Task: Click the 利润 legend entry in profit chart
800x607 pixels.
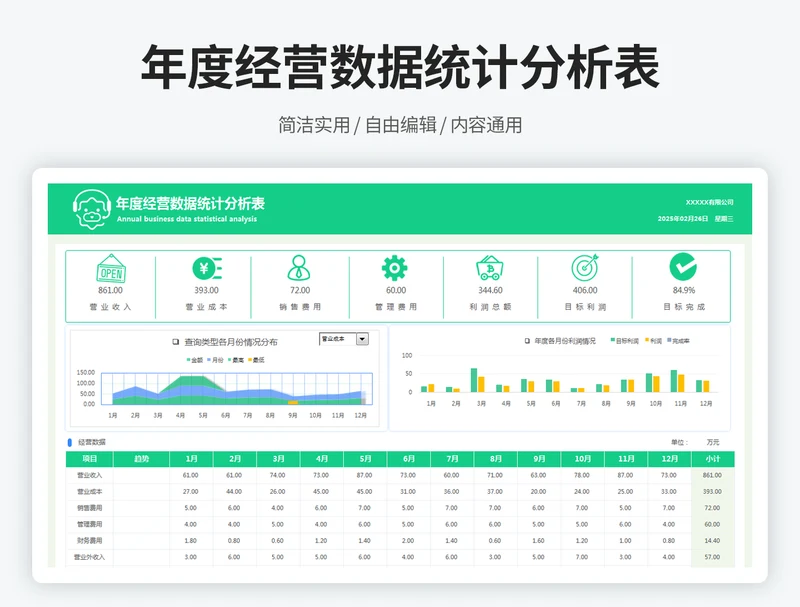Action: point(654,341)
